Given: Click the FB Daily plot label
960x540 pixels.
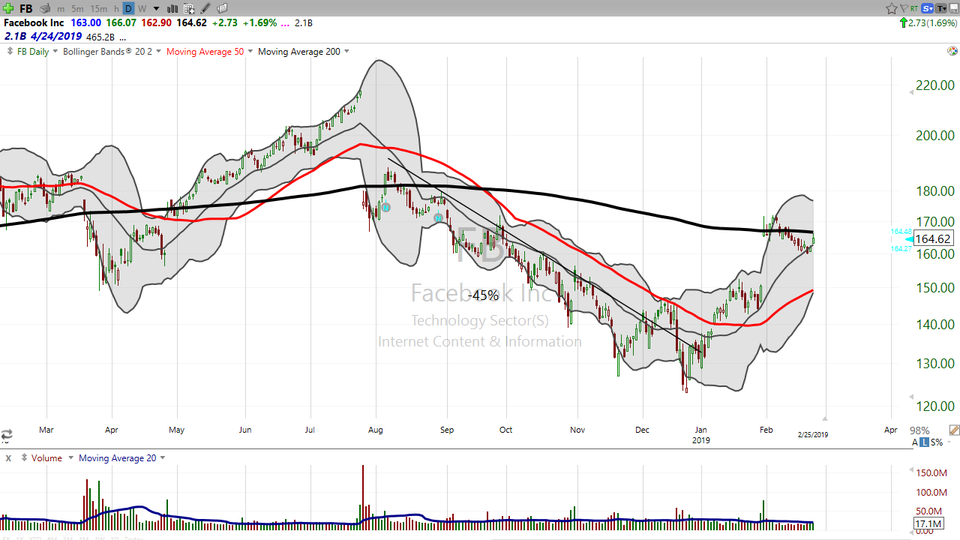Looking at the screenshot, I should pyautogui.click(x=32, y=51).
